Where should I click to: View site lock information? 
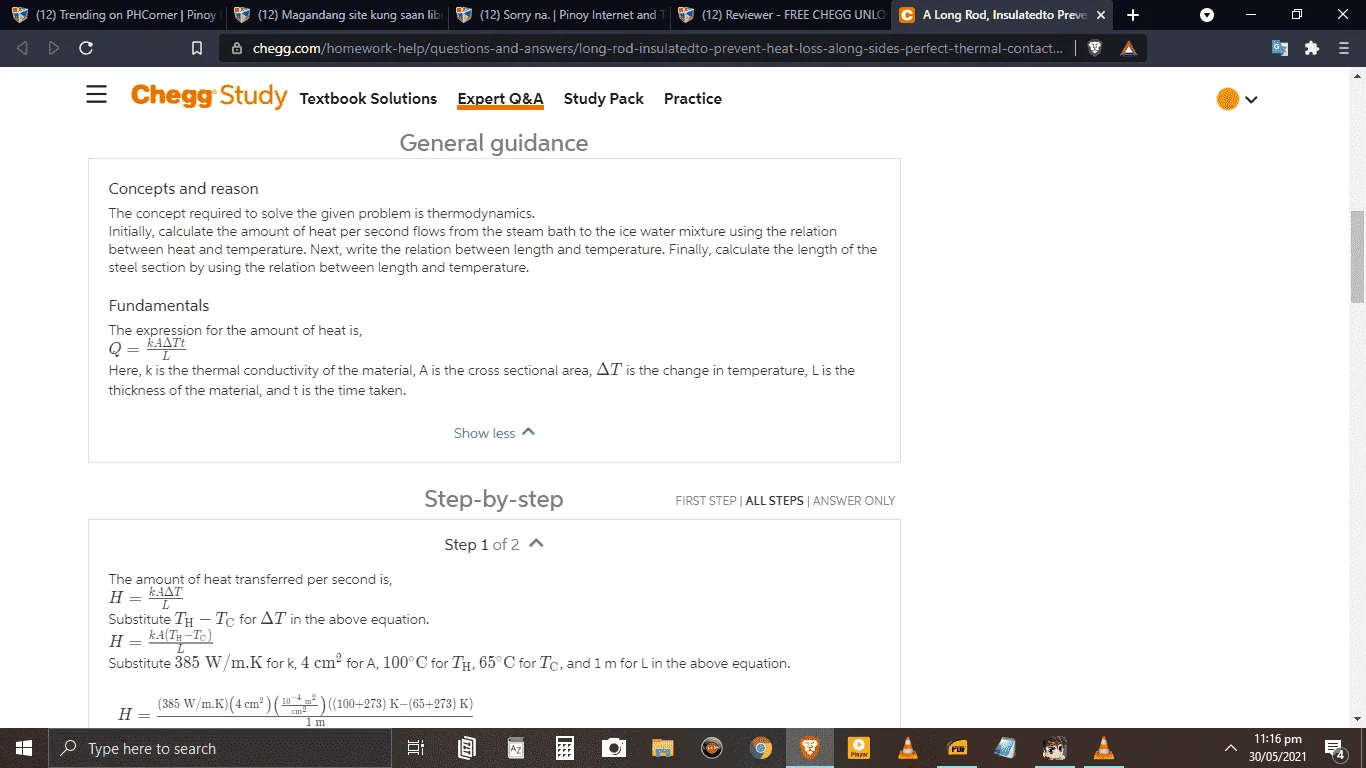tap(237, 48)
